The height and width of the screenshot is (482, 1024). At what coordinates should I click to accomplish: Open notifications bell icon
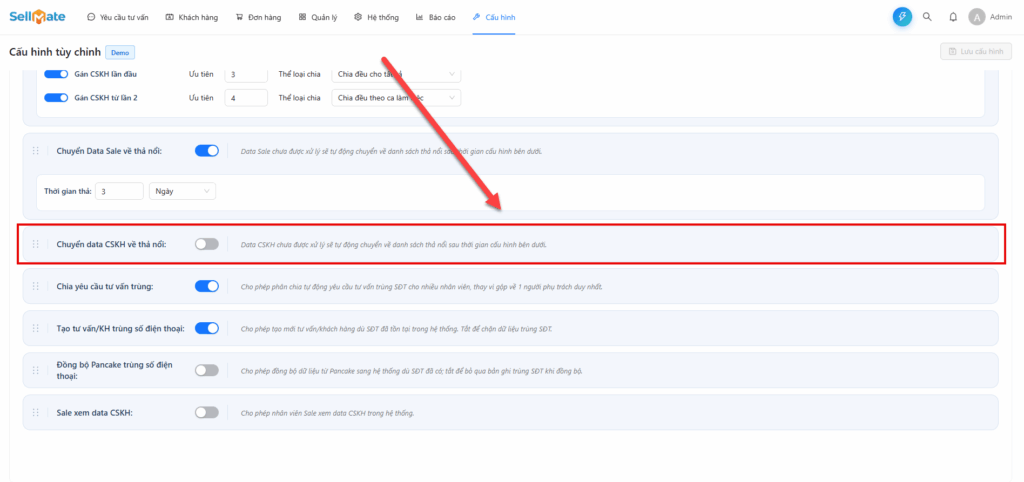[953, 17]
